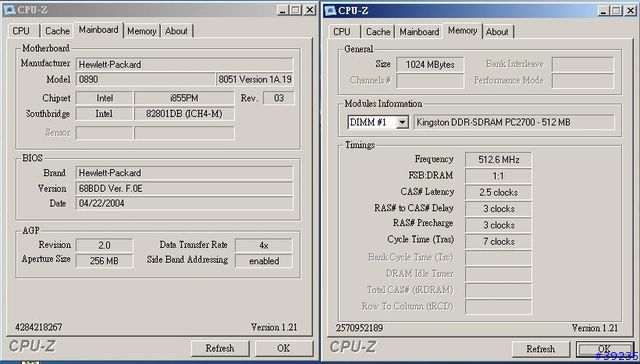Click the Model field 0890

coord(145,79)
